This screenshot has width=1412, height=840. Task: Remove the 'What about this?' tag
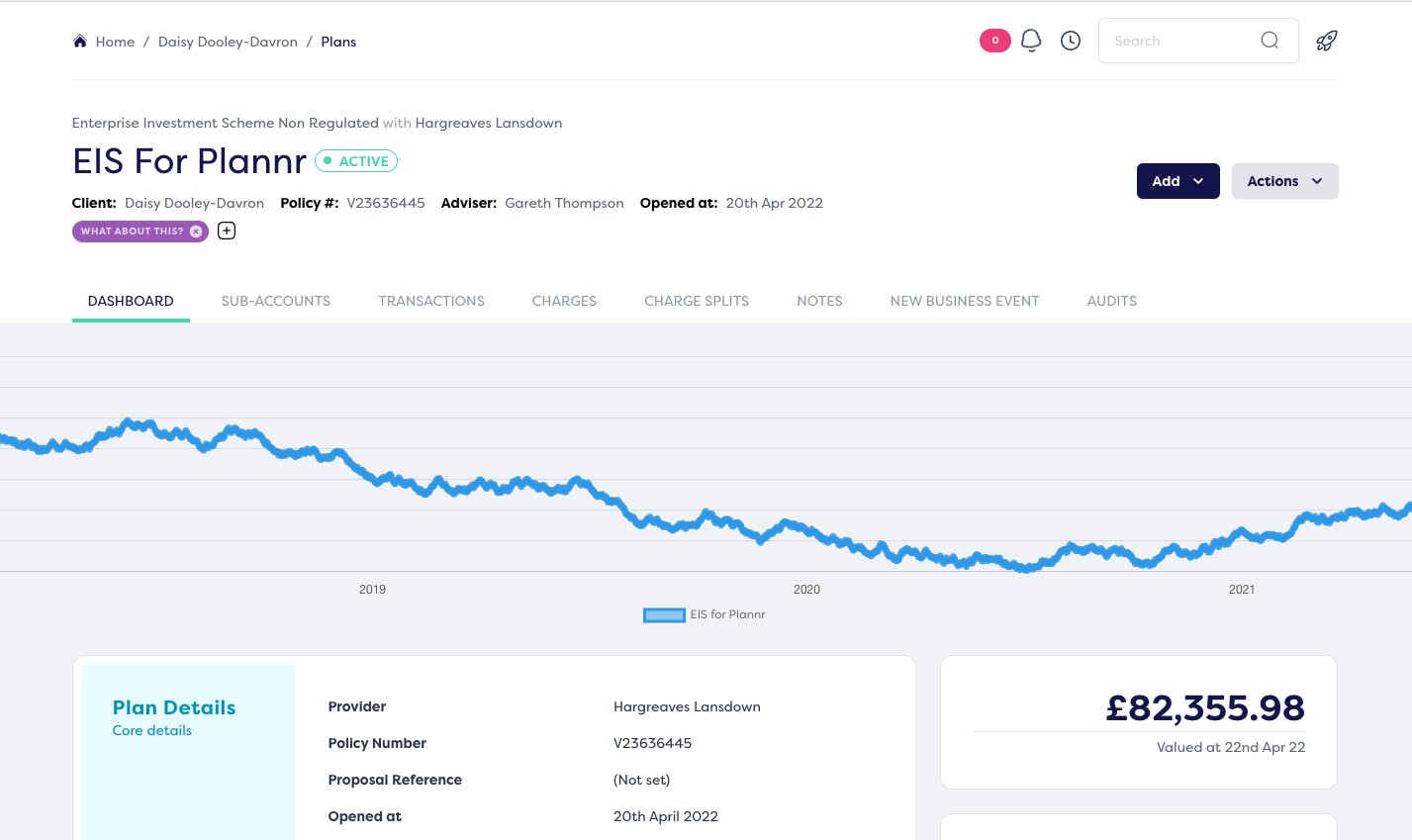coord(196,232)
